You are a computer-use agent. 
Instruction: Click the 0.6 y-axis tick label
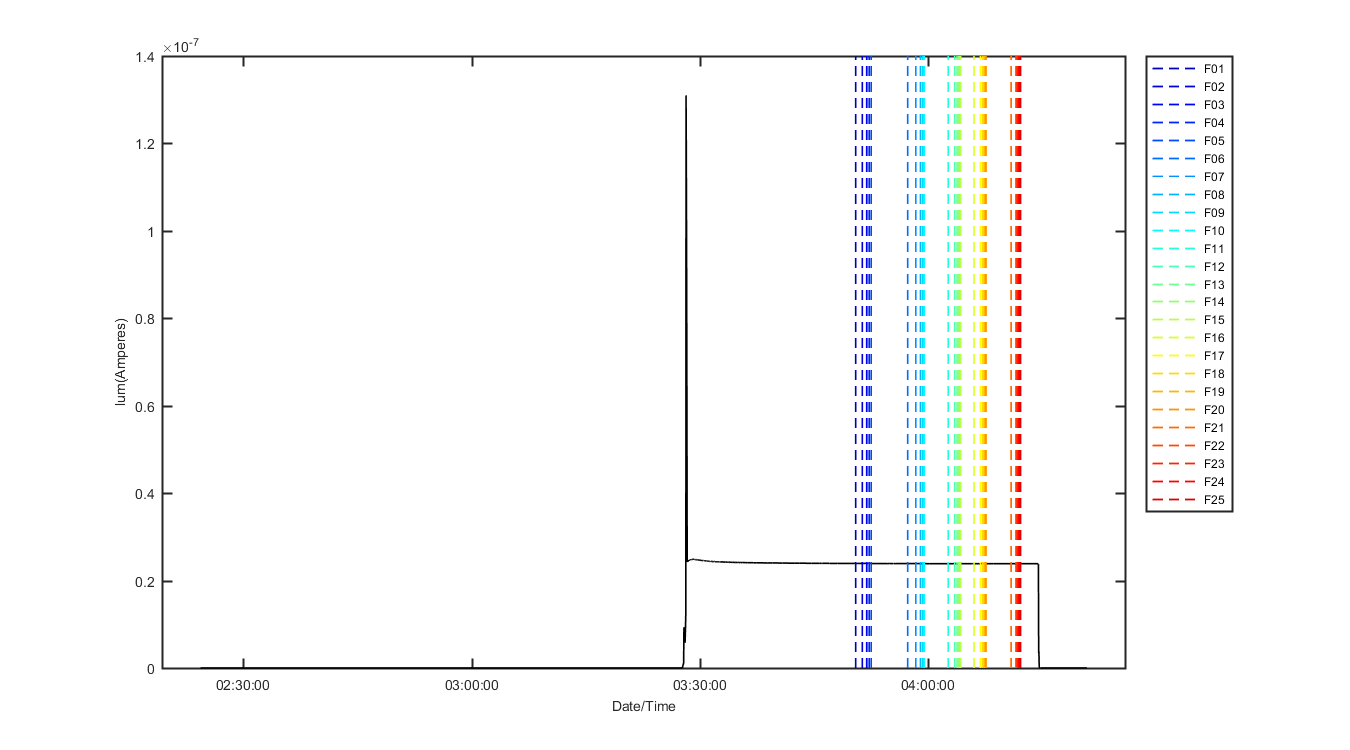(146, 407)
